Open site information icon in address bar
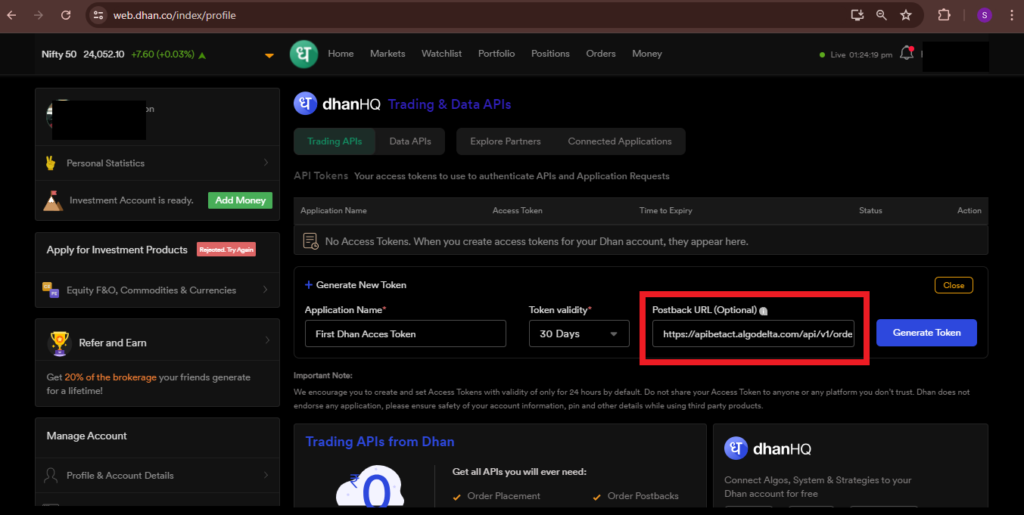Screen dimensions: 1024x515 [98, 15]
